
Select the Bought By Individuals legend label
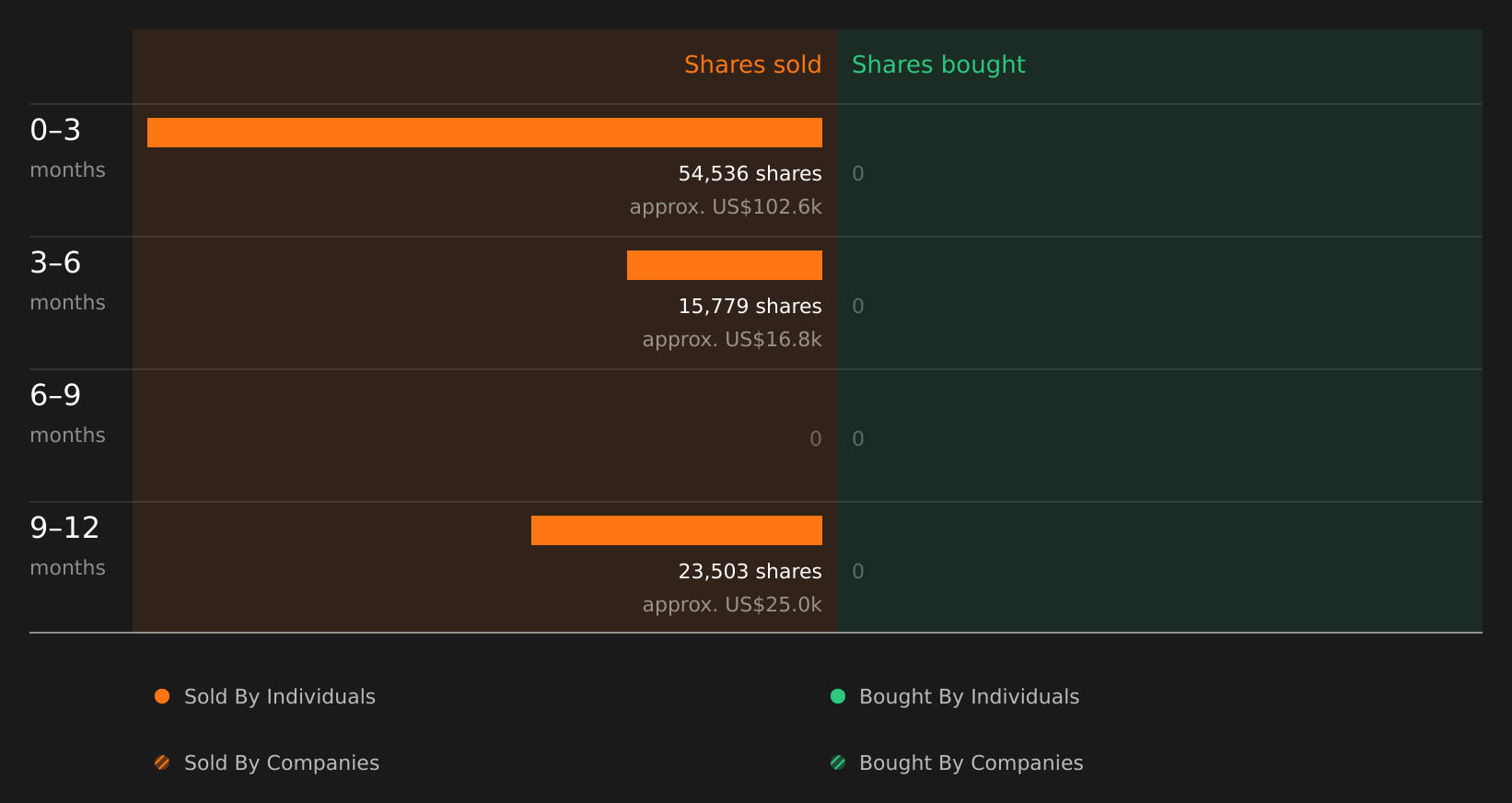point(970,697)
